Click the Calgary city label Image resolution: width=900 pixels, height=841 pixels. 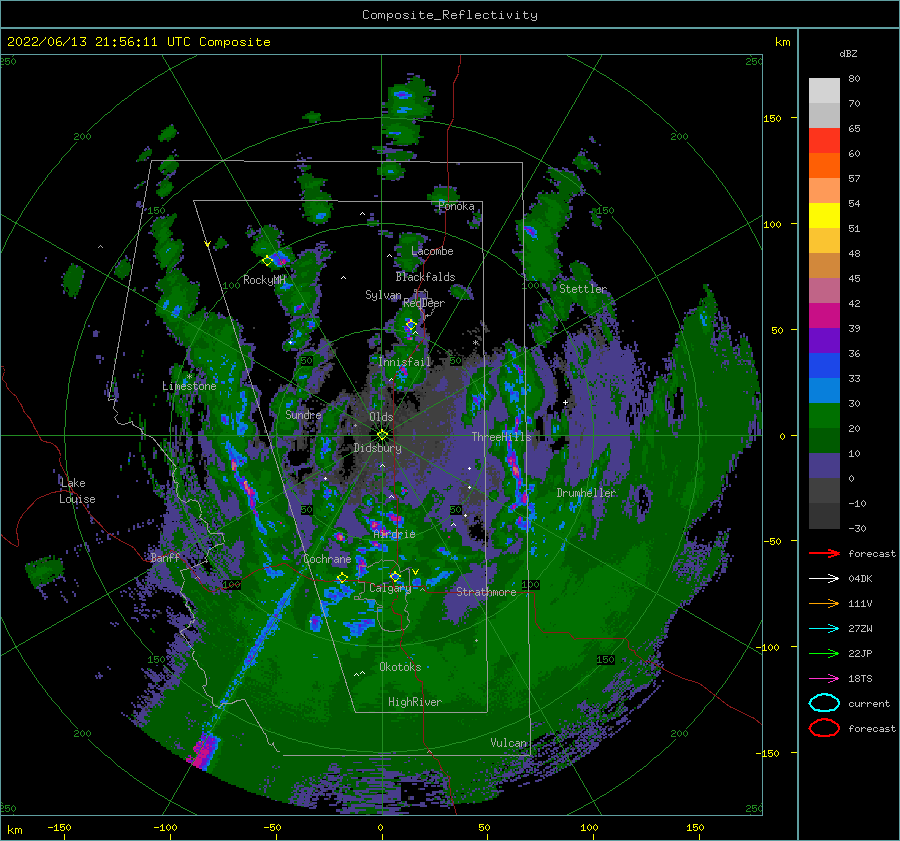tap(390, 588)
